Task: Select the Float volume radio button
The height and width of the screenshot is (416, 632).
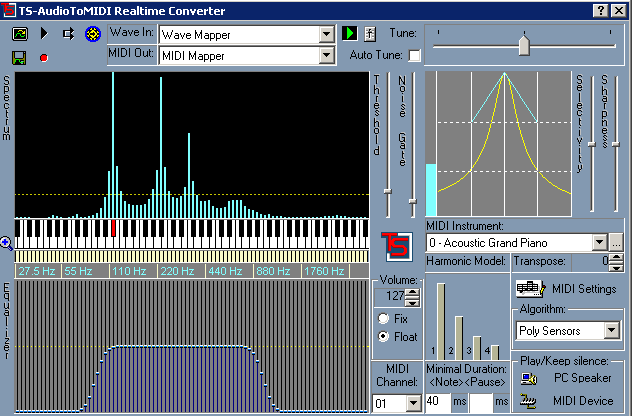Action: (384, 337)
